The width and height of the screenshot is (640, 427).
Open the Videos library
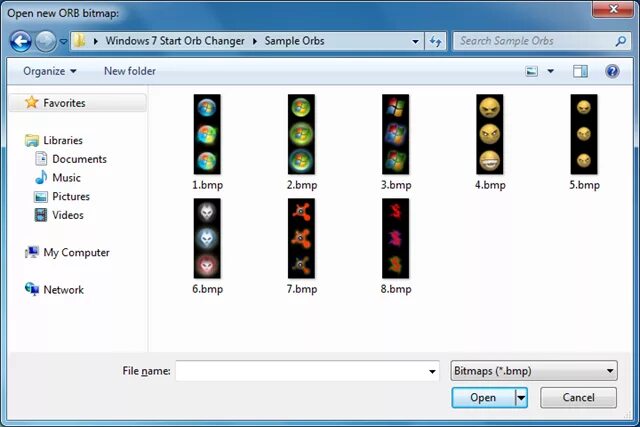67,215
